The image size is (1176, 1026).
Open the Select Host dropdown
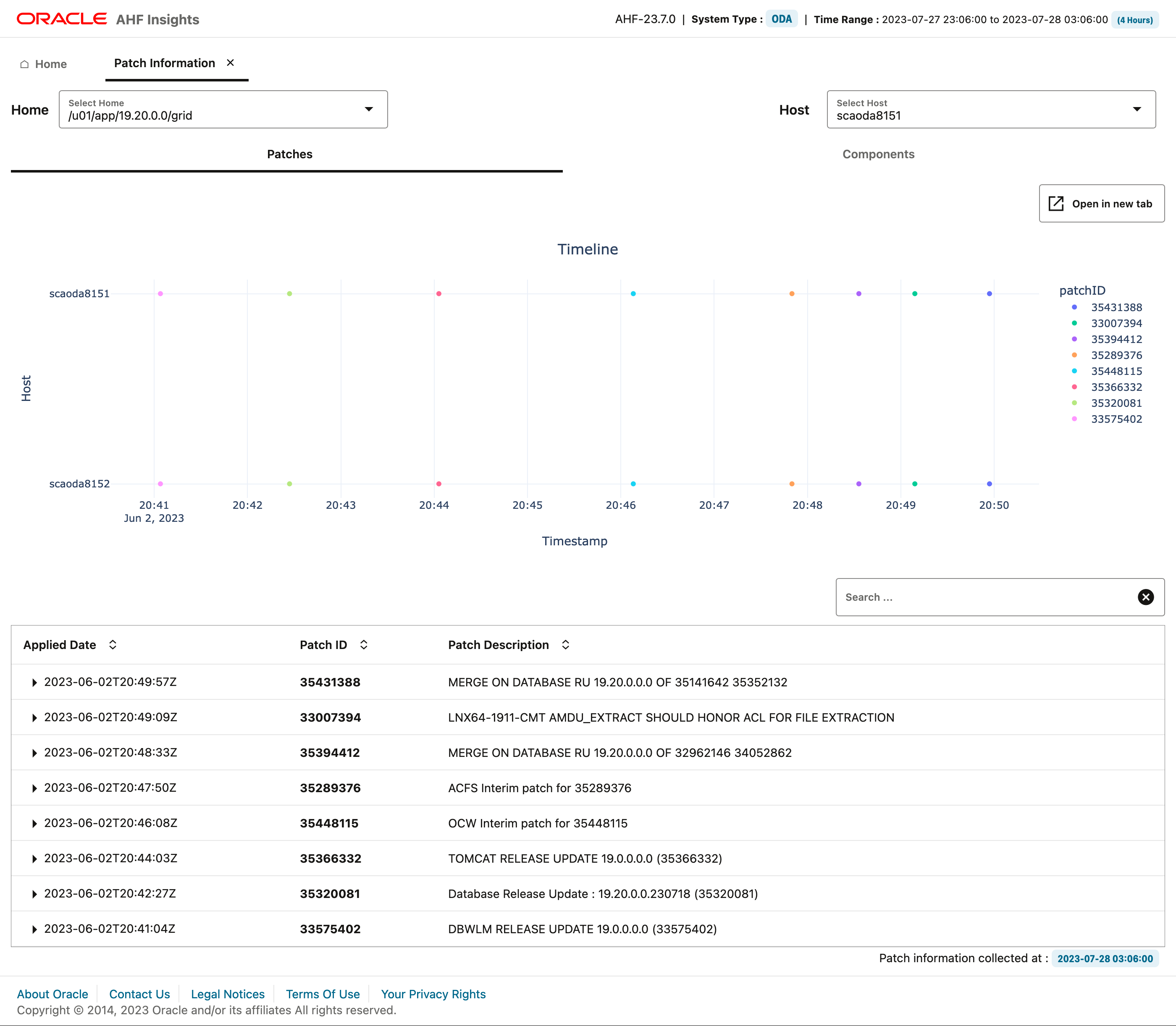[x=991, y=109]
